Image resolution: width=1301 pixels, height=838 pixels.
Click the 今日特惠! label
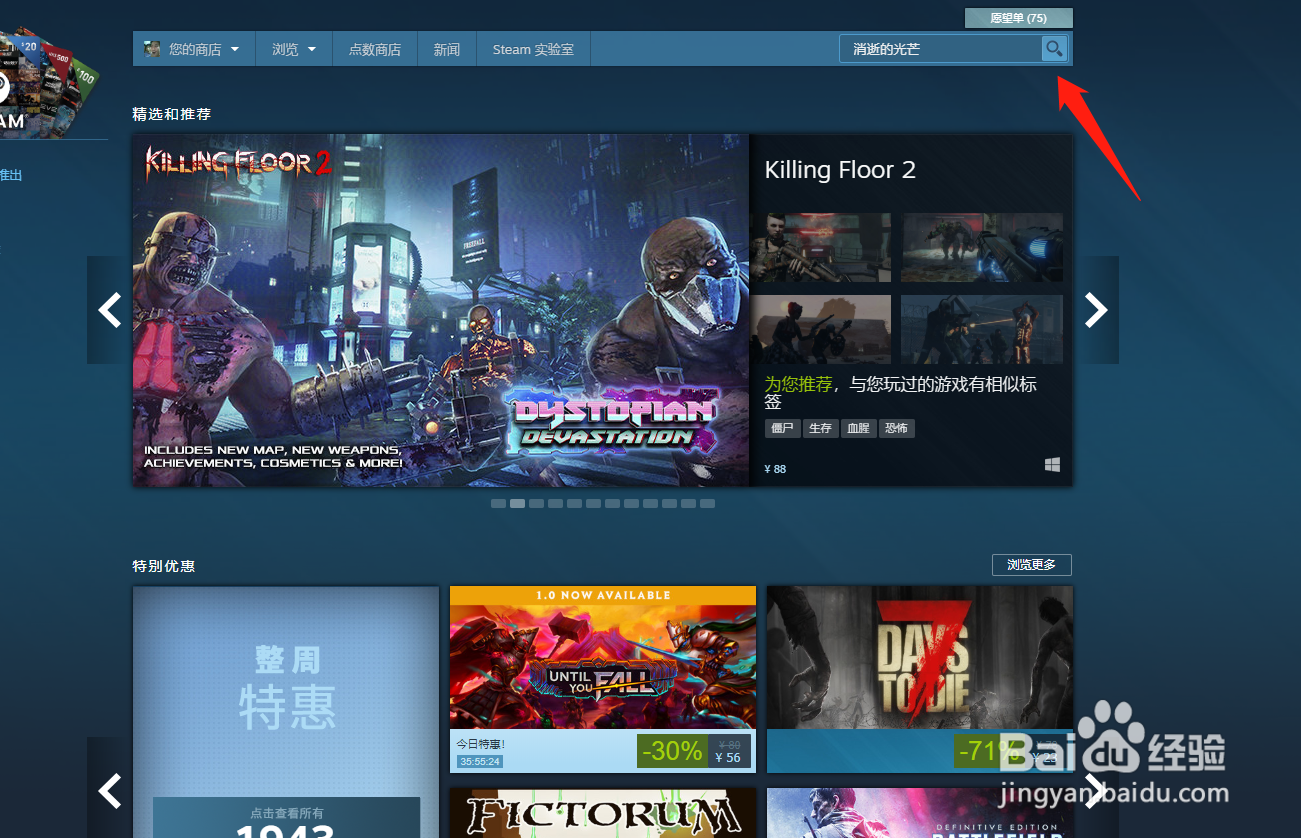tap(481, 744)
